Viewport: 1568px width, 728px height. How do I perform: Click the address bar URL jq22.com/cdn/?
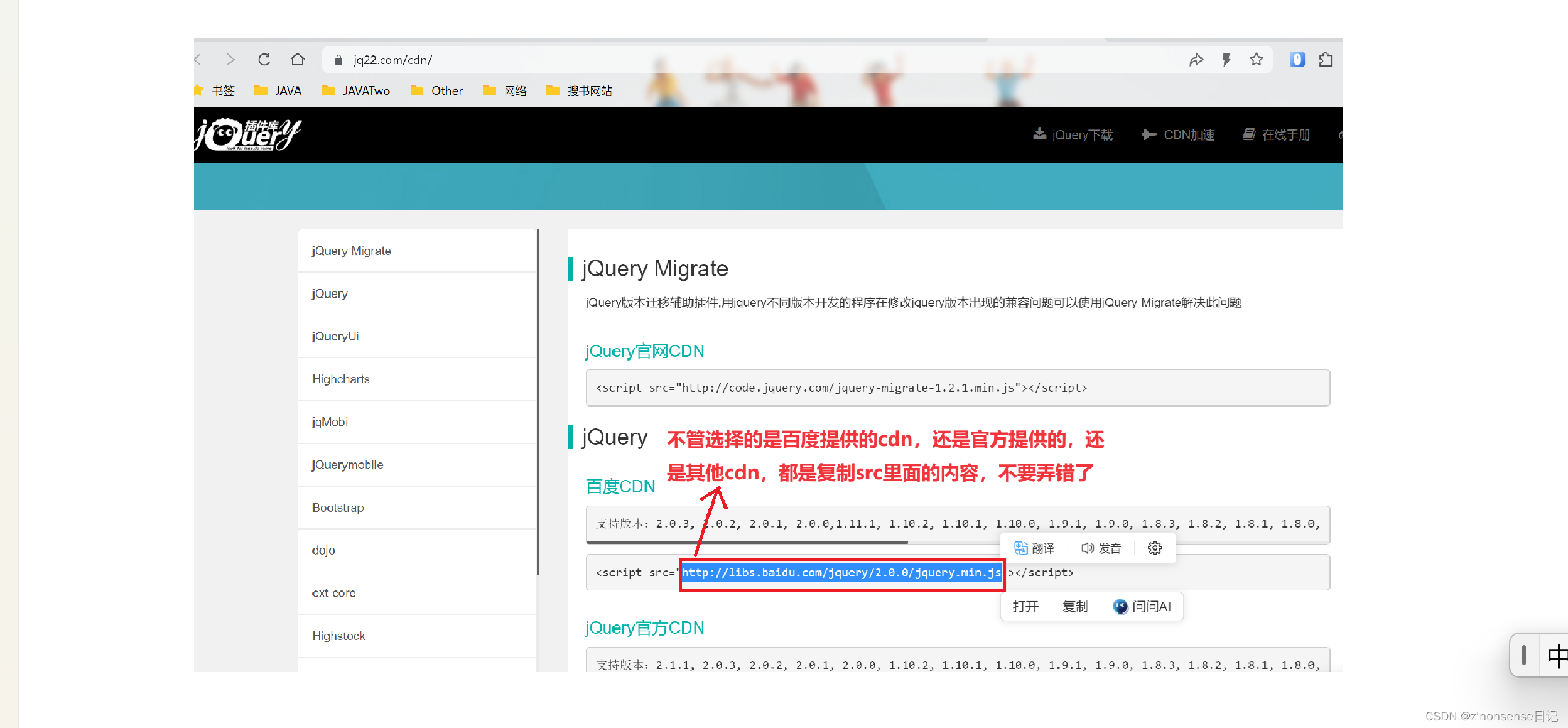[392, 60]
